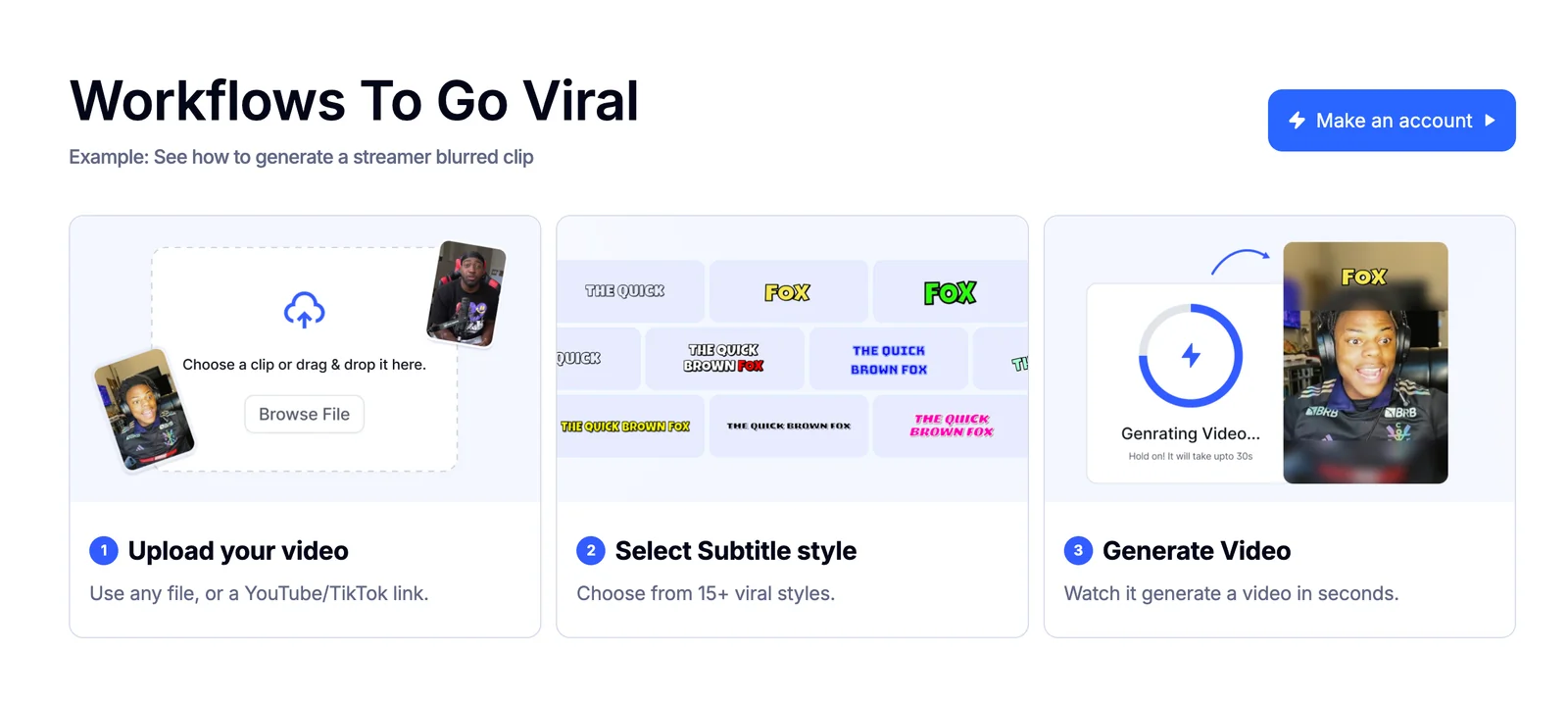Click the step 2 number badge
Image resolution: width=1568 pixels, height=704 pixels.
(x=590, y=551)
